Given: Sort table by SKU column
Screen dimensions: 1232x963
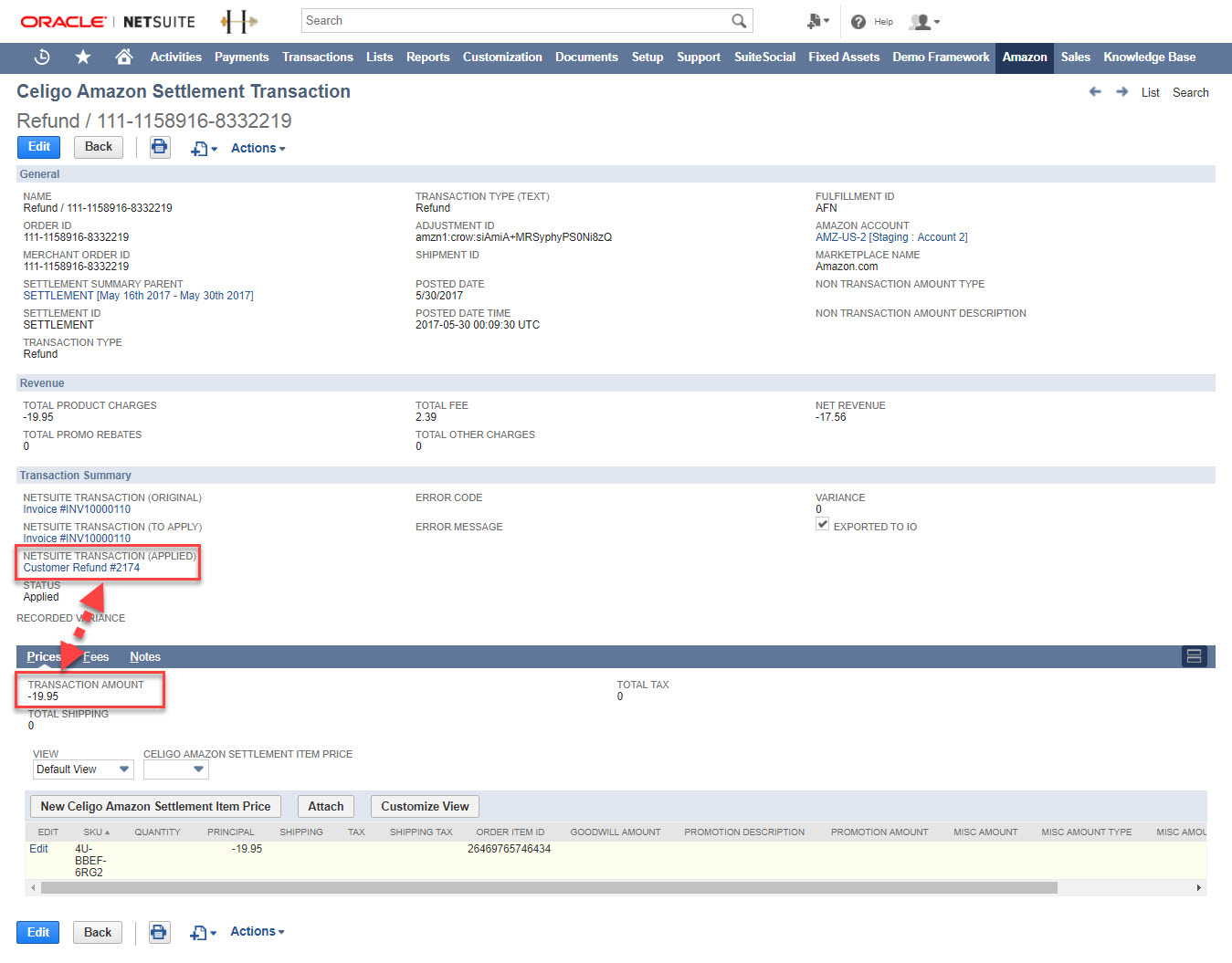Looking at the screenshot, I should click(96, 832).
